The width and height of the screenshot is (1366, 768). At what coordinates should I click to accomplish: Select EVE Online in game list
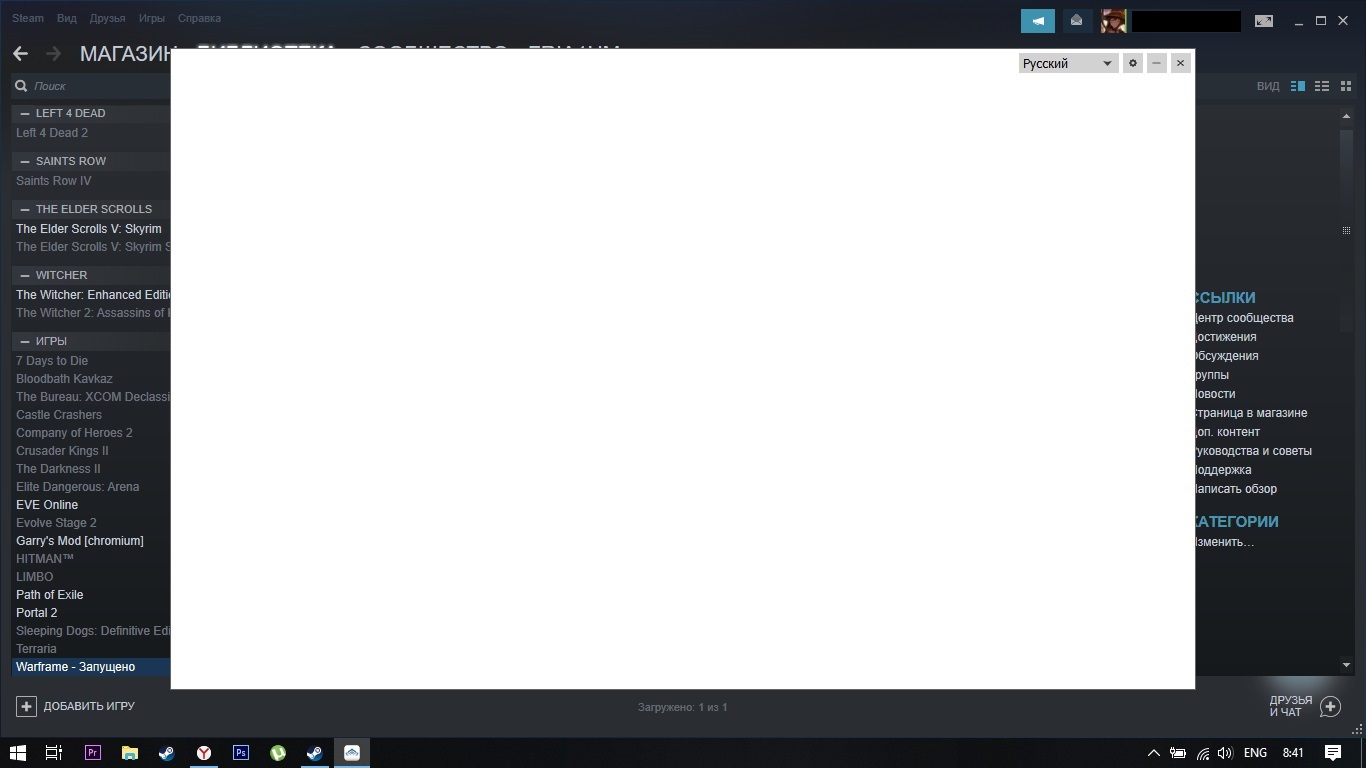(47, 505)
